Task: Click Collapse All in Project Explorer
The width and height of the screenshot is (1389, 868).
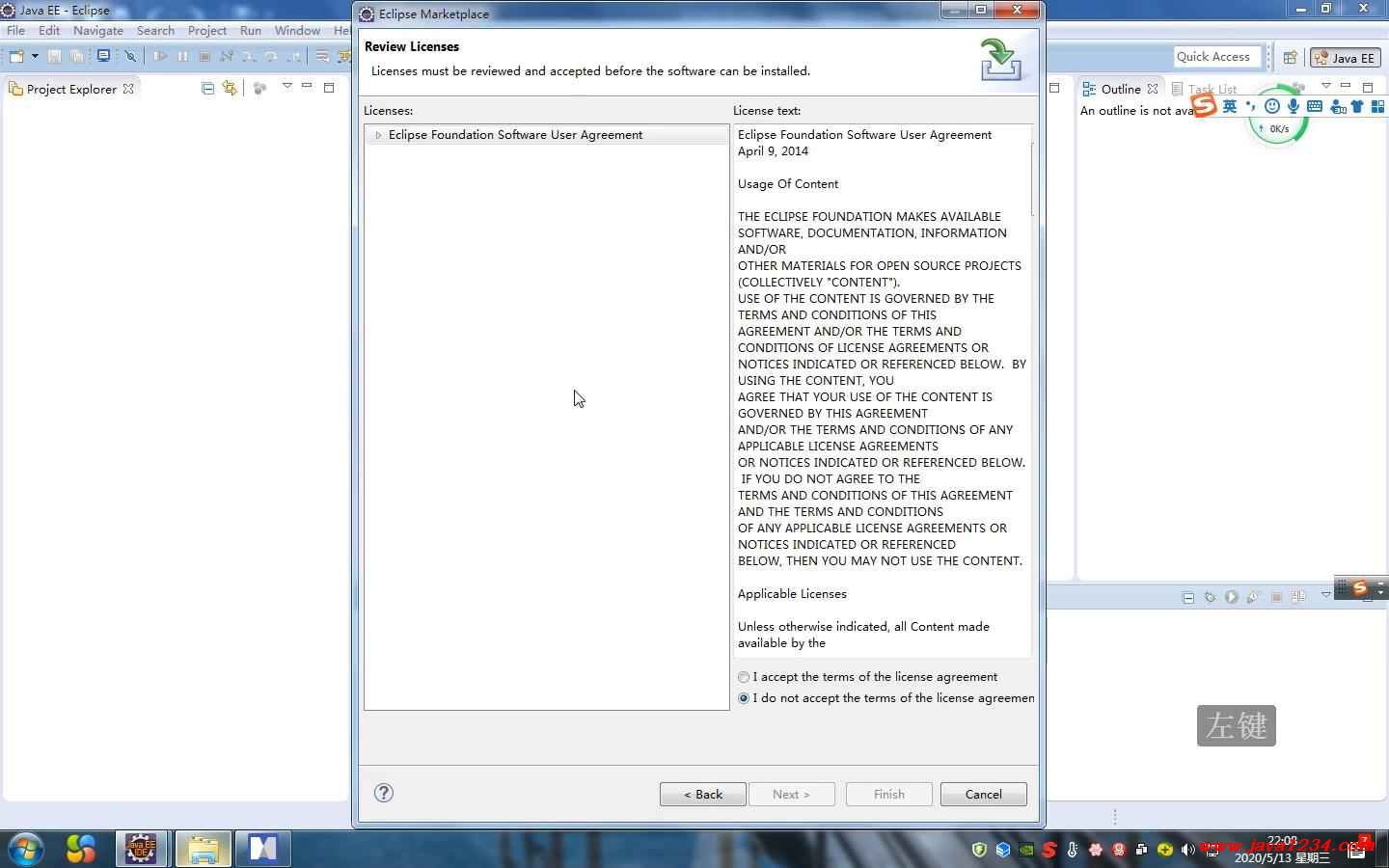Action: [207, 88]
